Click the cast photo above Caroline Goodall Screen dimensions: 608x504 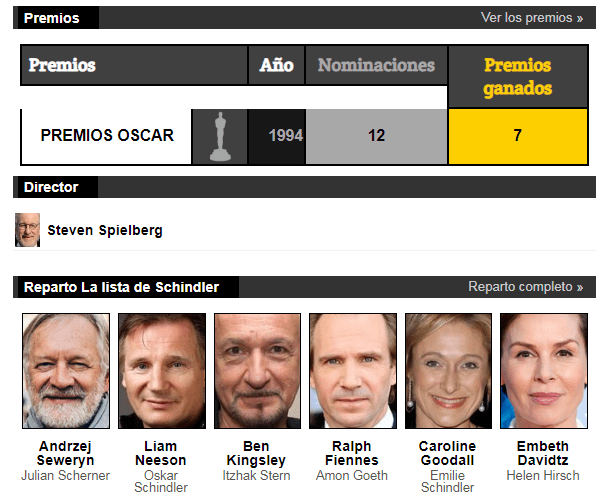[448, 371]
